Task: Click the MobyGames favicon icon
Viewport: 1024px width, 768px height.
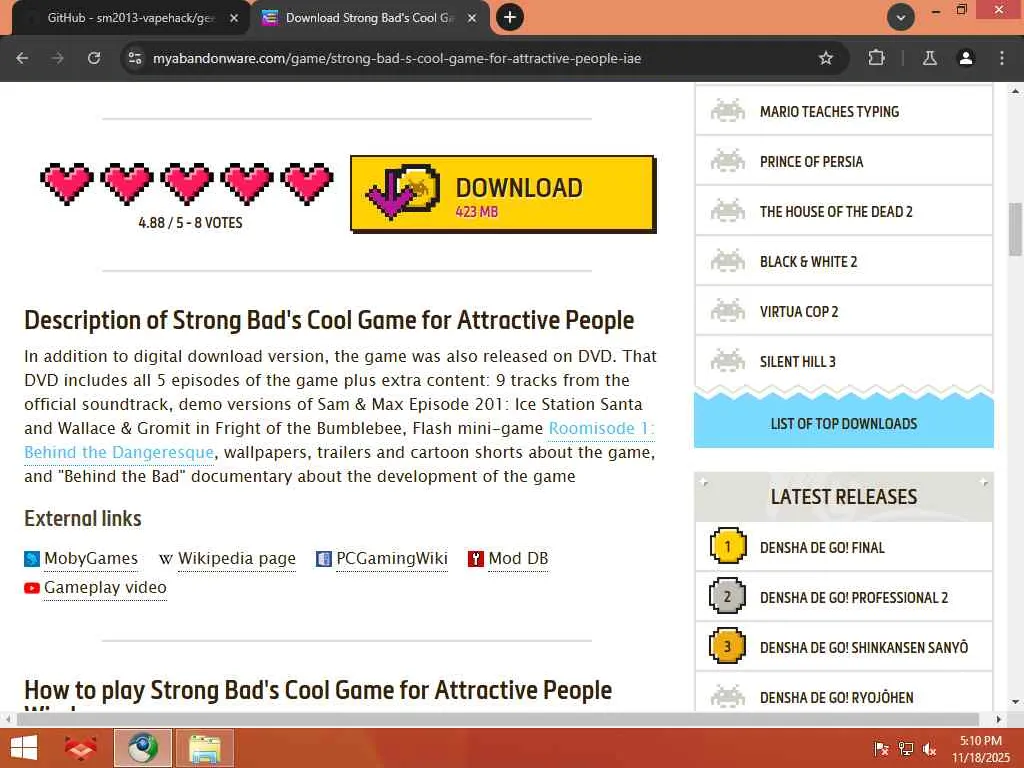Action: coord(32,559)
